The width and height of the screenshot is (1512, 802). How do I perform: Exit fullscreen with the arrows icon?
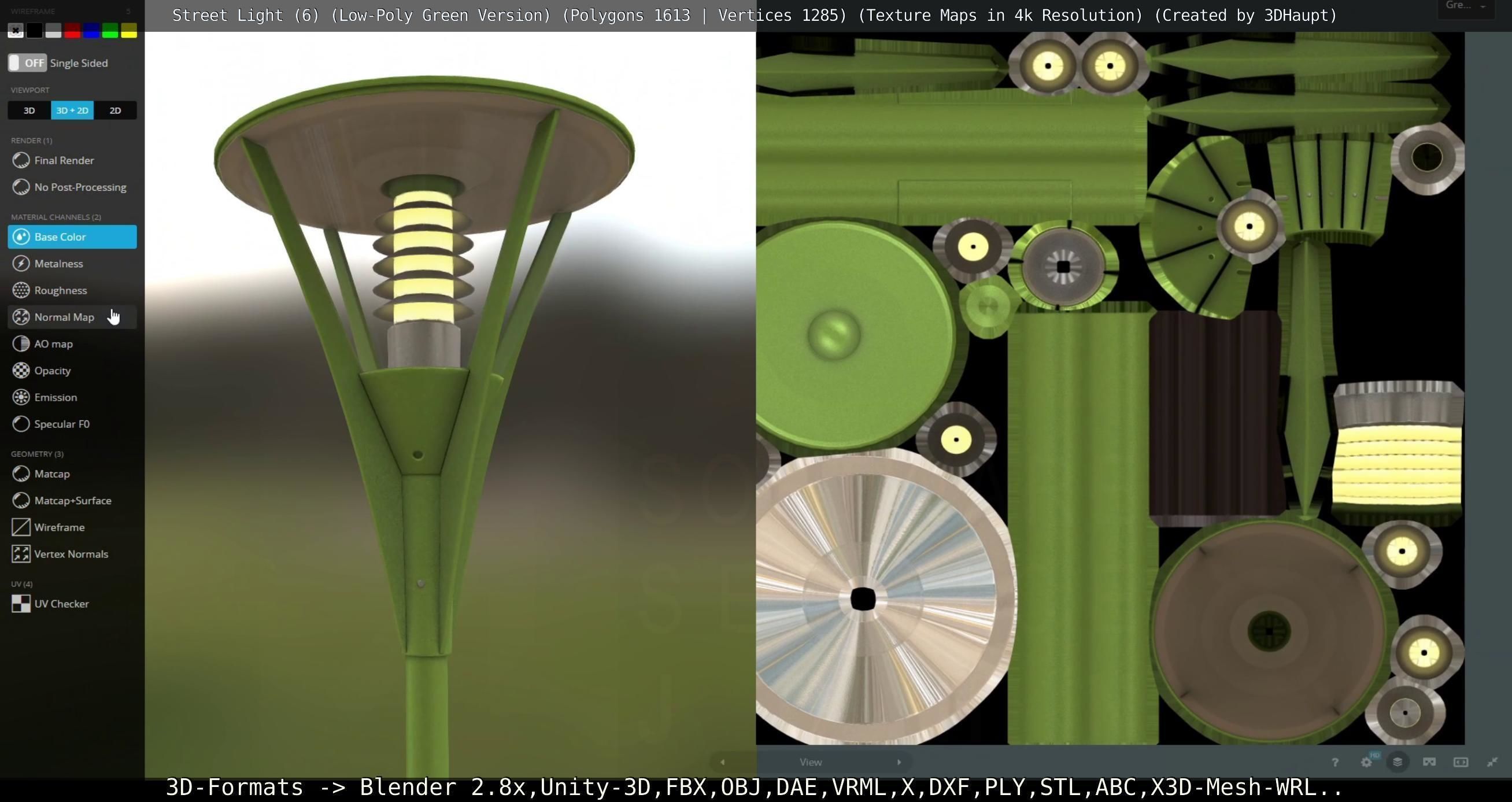point(1493,762)
